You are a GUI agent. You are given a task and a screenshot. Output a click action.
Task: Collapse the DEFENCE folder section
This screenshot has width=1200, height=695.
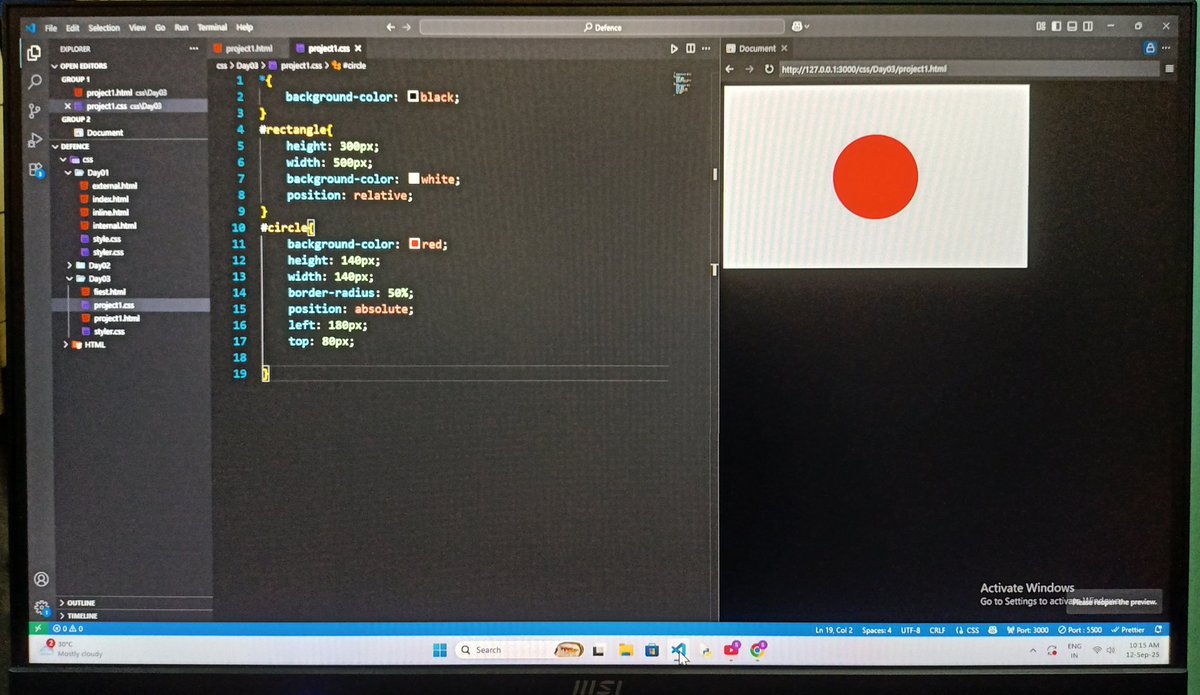[x=73, y=146]
